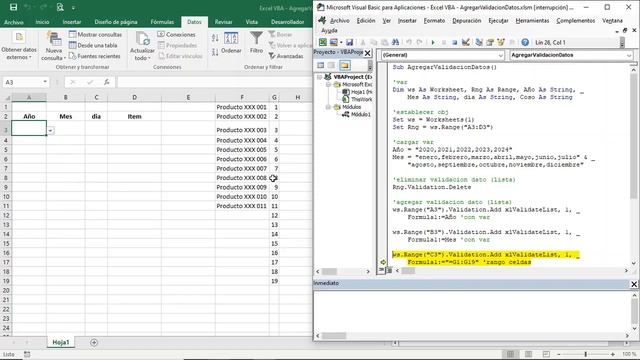
Task: Click Mostrar consultas button
Action: pos(96,34)
